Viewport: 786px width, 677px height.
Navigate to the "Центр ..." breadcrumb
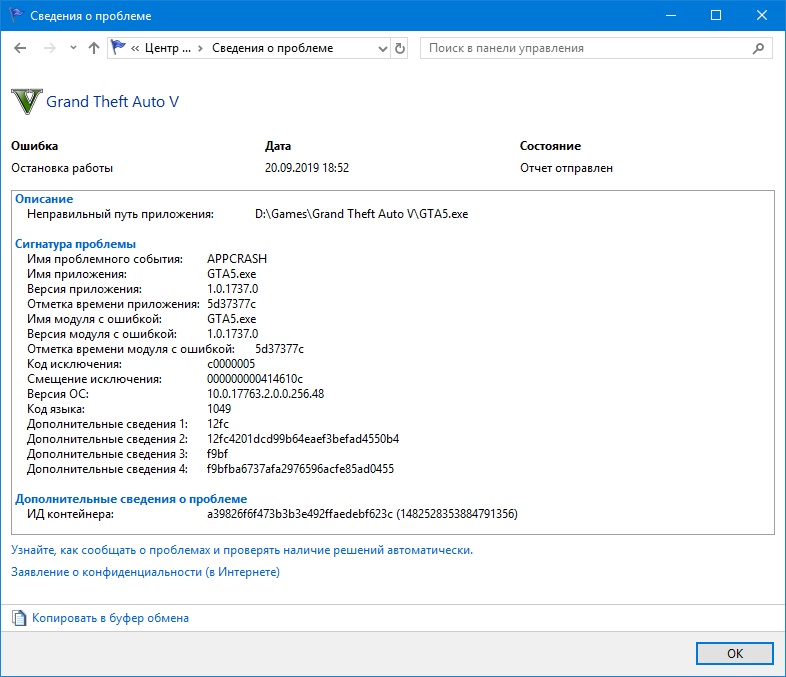167,48
